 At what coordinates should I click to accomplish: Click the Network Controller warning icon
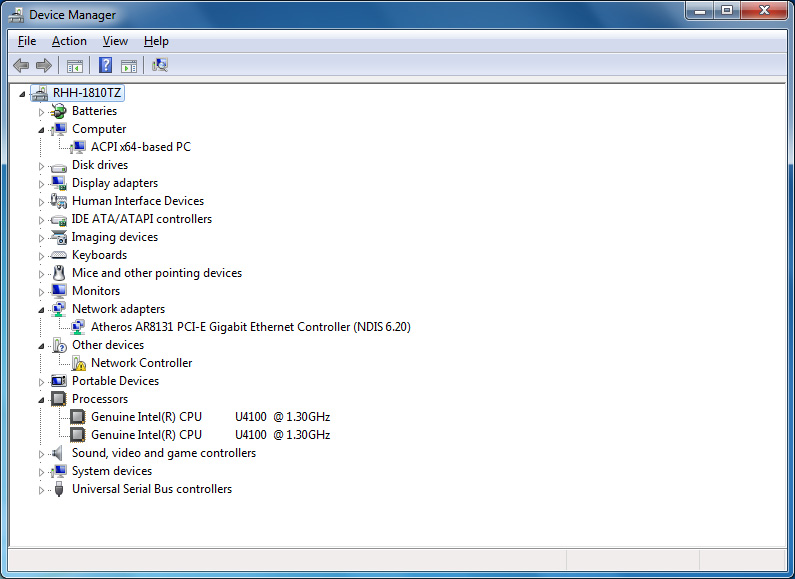78,363
